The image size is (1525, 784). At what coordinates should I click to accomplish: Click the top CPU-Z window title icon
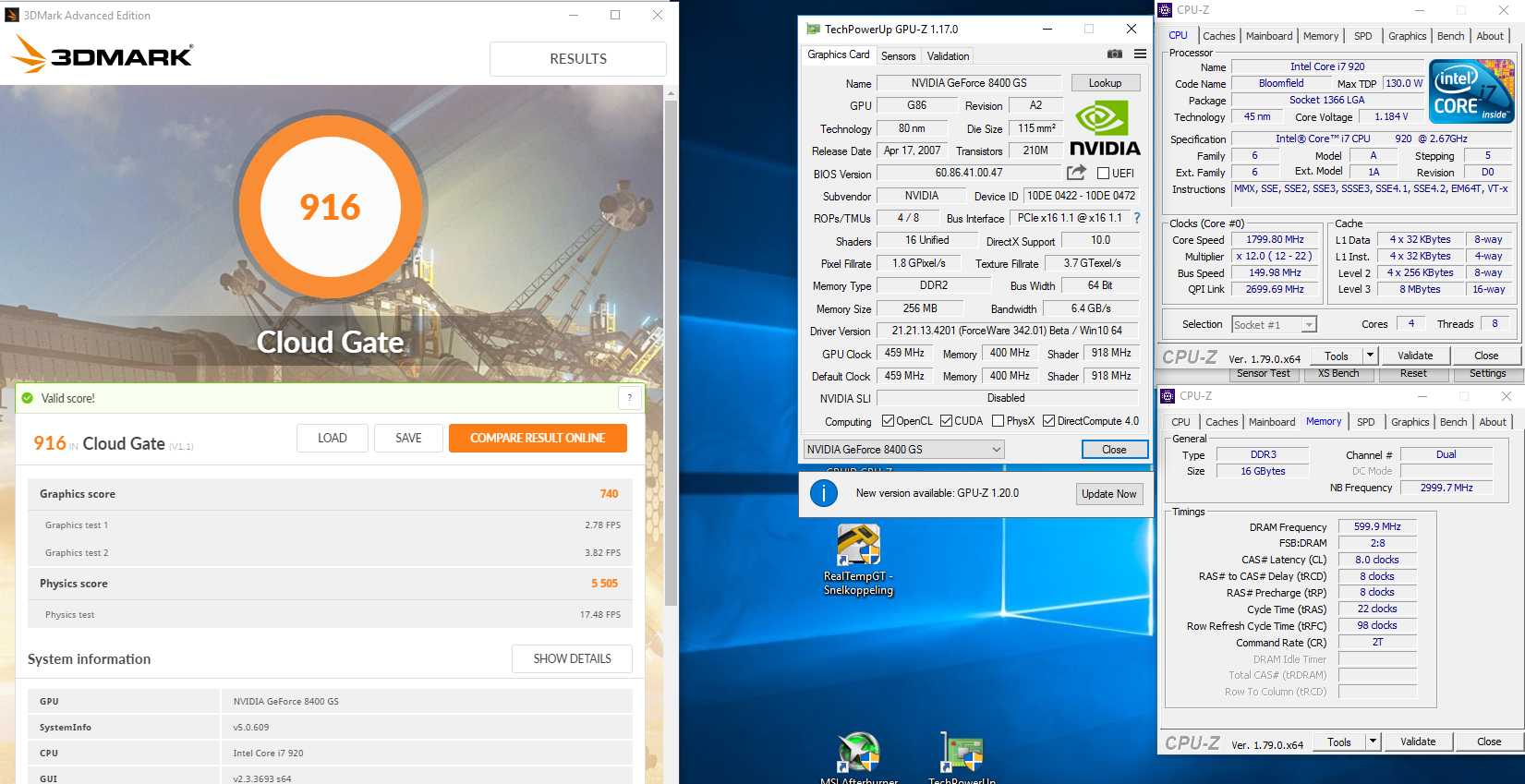1166,10
